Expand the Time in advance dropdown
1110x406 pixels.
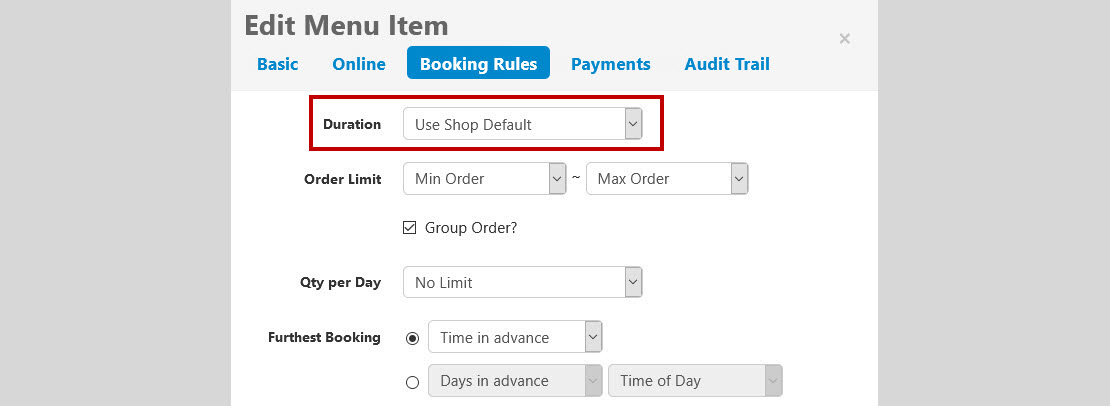[x=515, y=337]
